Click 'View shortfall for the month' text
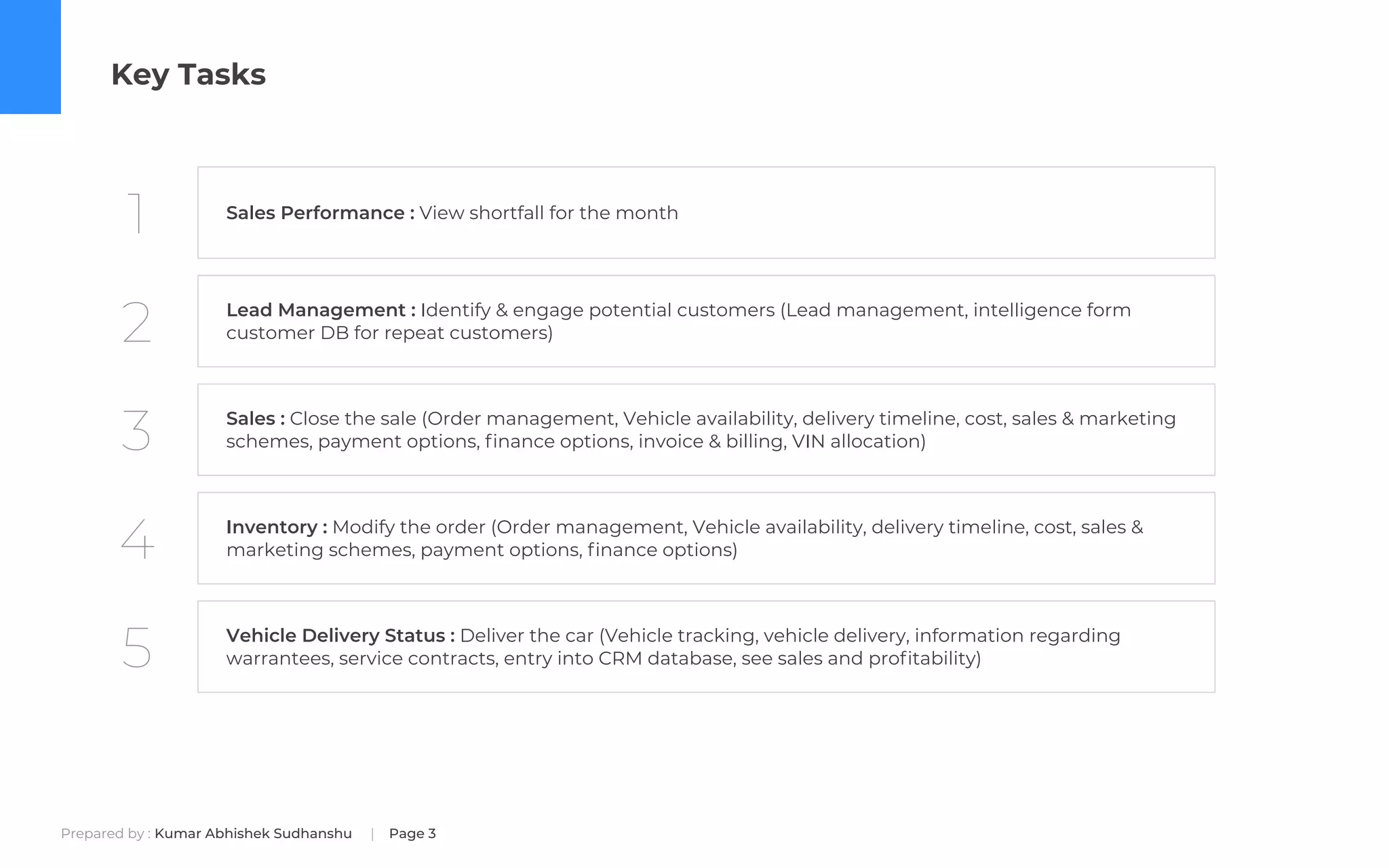1389x868 pixels. click(x=548, y=213)
